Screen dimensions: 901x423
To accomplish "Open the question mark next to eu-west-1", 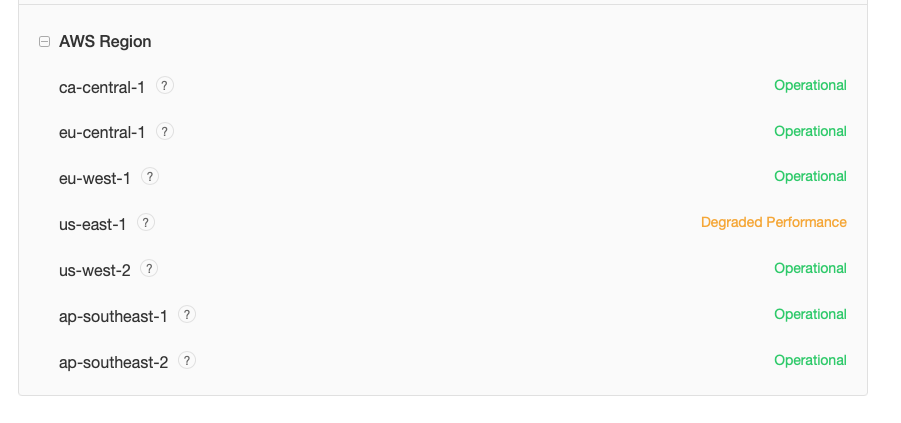I will click(x=150, y=177).
